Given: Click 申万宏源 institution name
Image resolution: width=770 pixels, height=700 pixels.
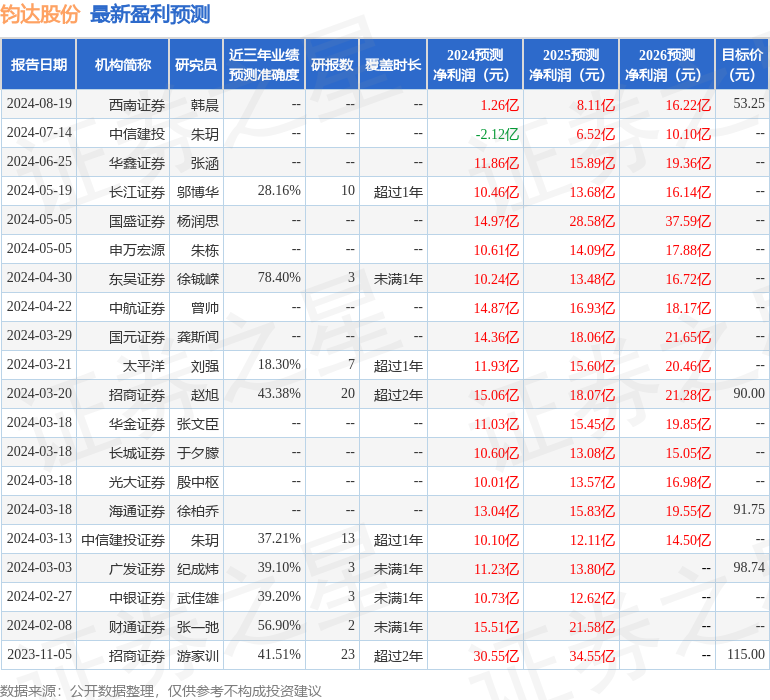Looking at the screenshot, I should tap(137, 250).
